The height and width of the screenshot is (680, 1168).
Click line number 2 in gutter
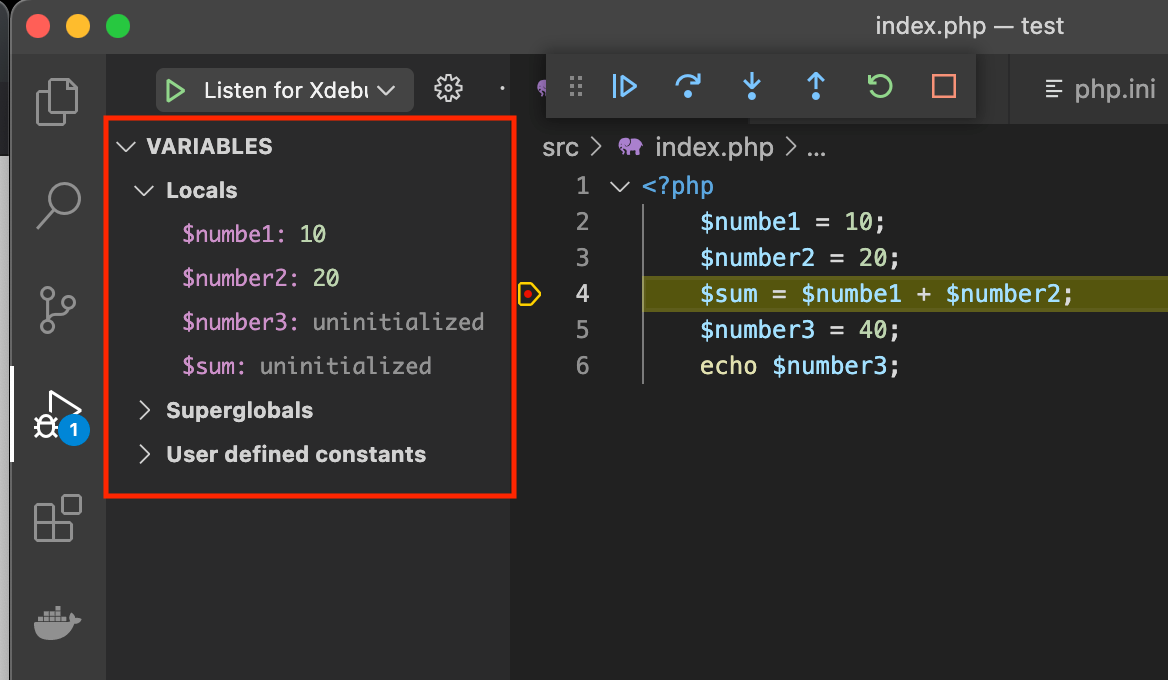pos(583,222)
